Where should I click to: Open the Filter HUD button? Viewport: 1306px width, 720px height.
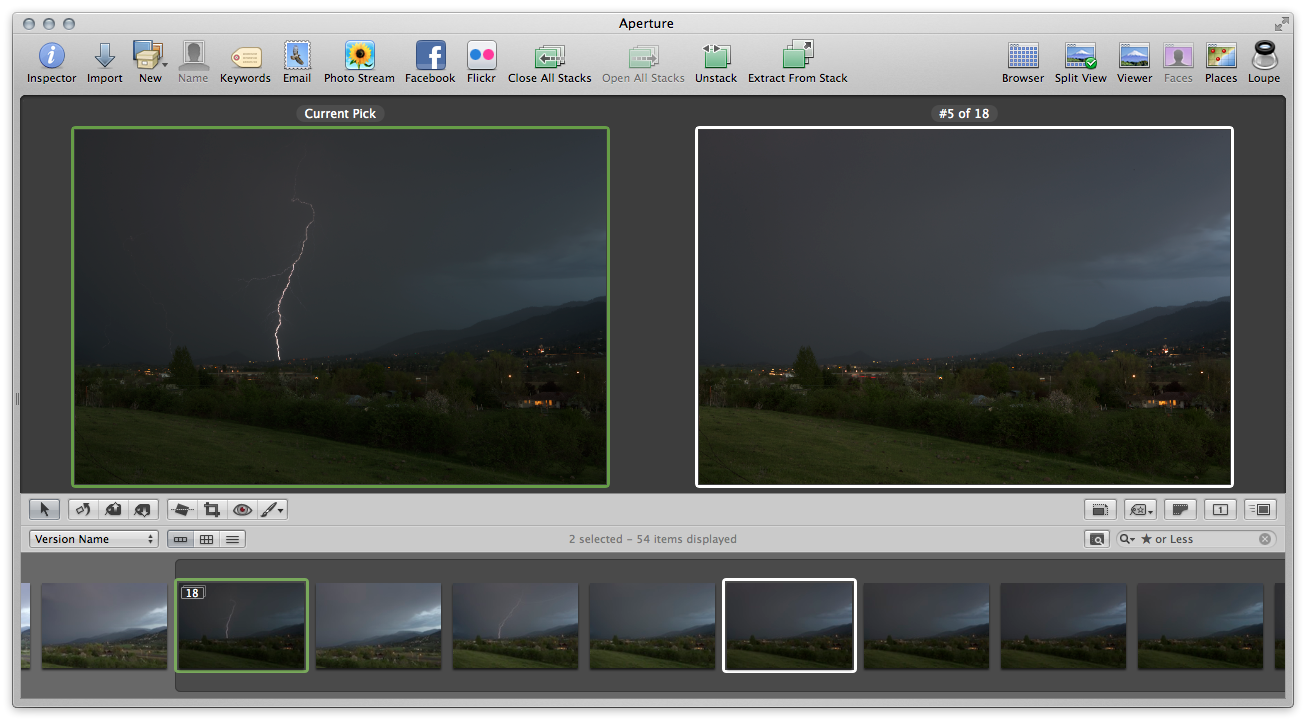click(1097, 539)
